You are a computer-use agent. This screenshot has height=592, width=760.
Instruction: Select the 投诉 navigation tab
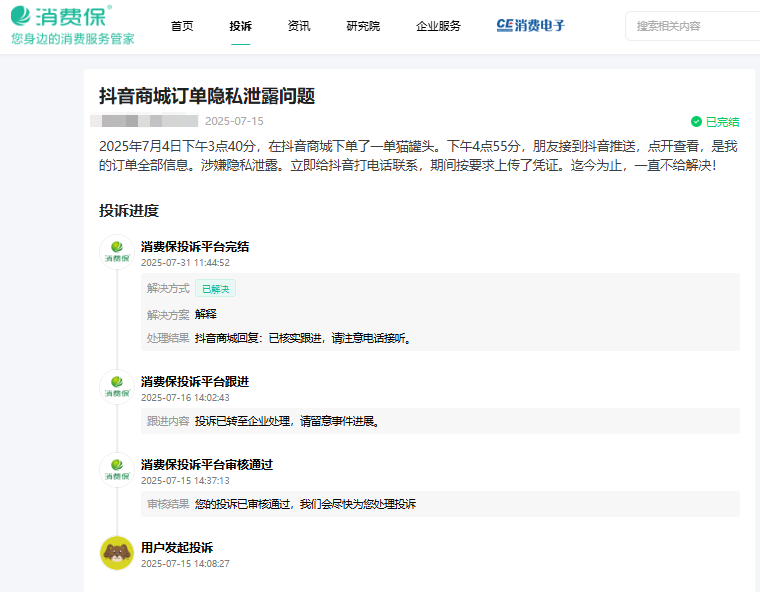point(240,26)
